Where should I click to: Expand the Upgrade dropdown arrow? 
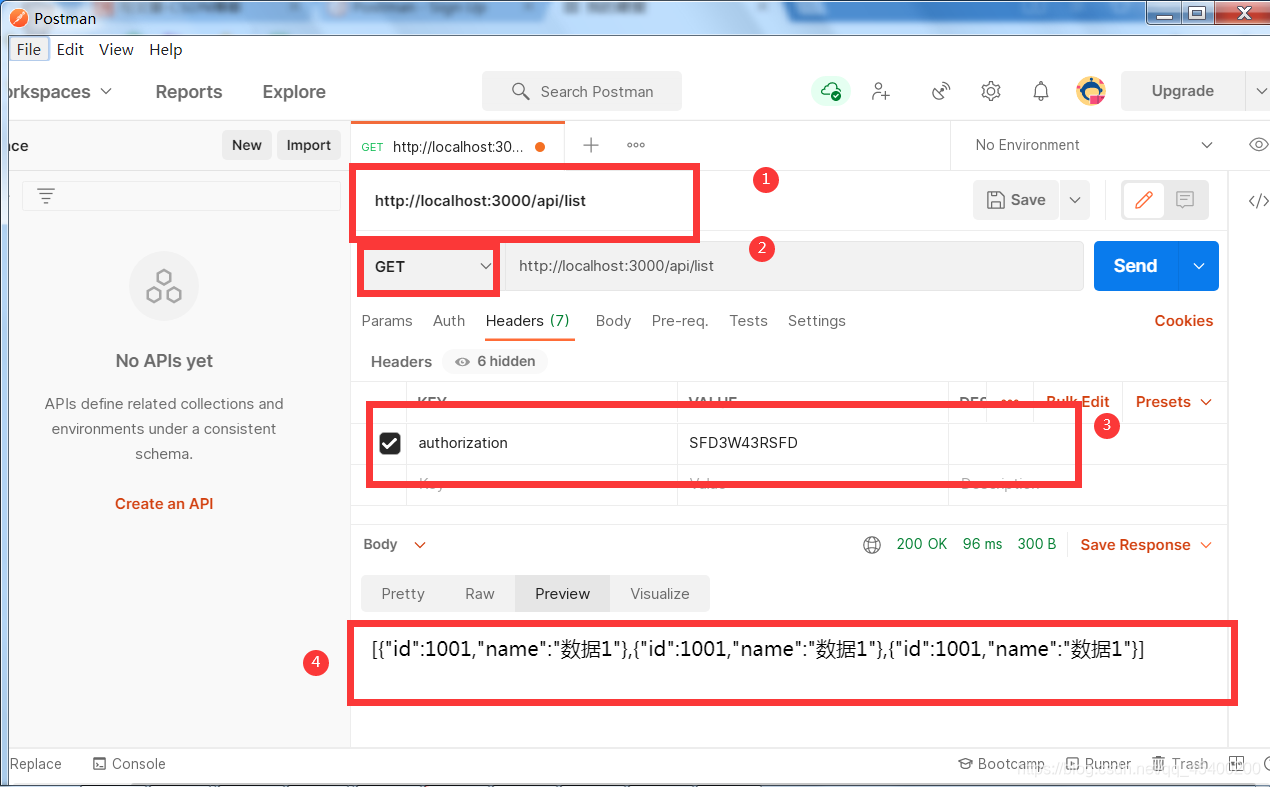pyautogui.click(x=1258, y=91)
